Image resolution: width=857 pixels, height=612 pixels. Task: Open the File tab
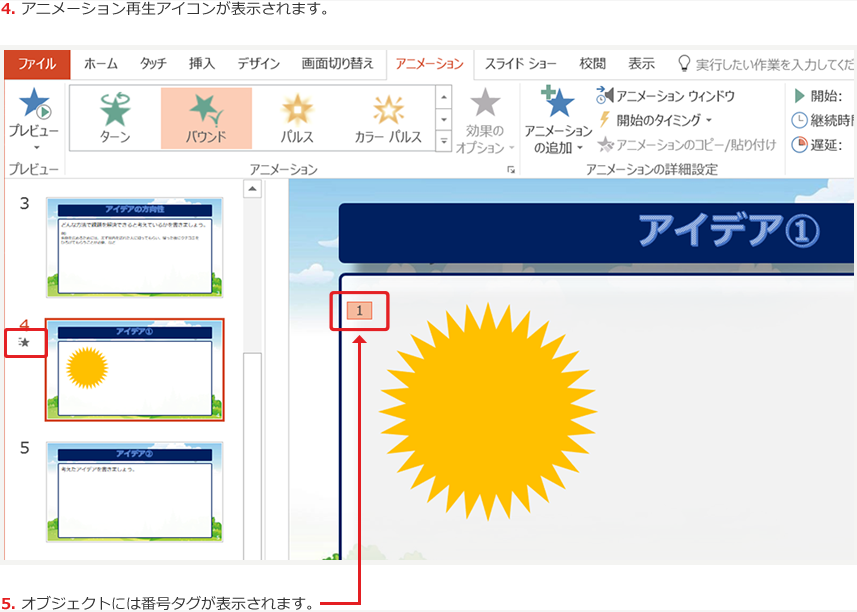click(x=37, y=63)
